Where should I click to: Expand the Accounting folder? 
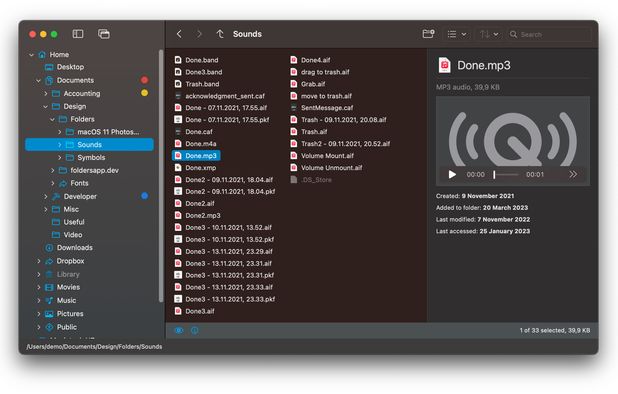[46, 93]
